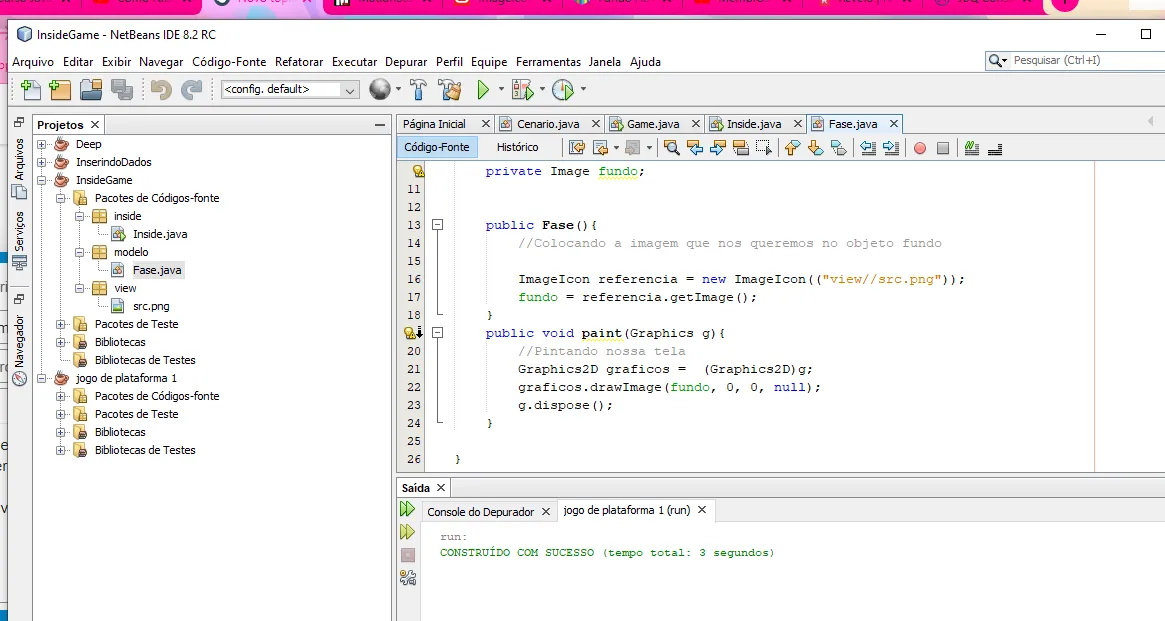
Task: Click the Undo arrow in toolbar
Action: (x=160, y=89)
